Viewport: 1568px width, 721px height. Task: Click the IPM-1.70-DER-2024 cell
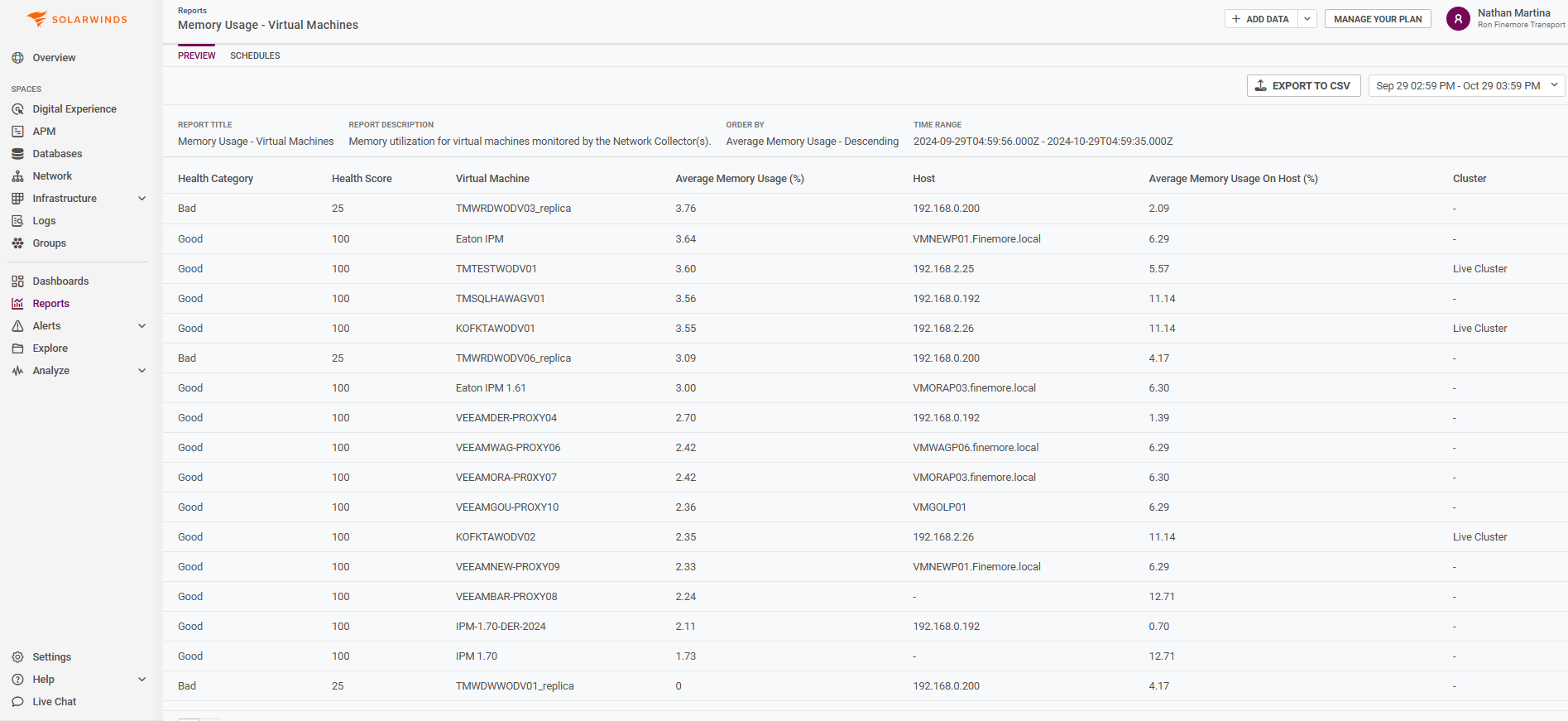(x=501, y=627)
